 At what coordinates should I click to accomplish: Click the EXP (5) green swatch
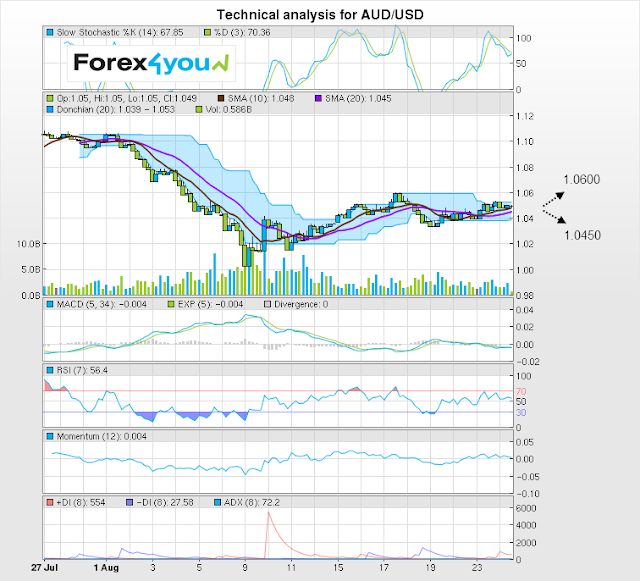coord(171,304)
